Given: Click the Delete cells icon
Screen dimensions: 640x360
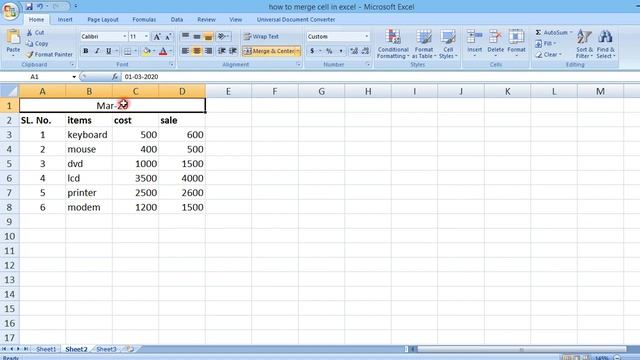Looking at the screenshot, I should [496, 38].
